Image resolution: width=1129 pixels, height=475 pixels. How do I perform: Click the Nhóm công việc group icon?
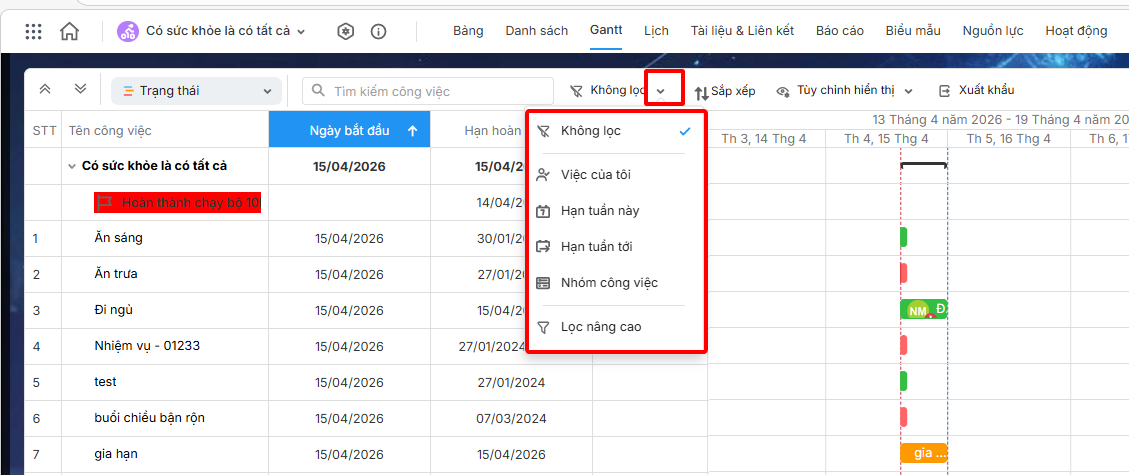pos(544,283)
